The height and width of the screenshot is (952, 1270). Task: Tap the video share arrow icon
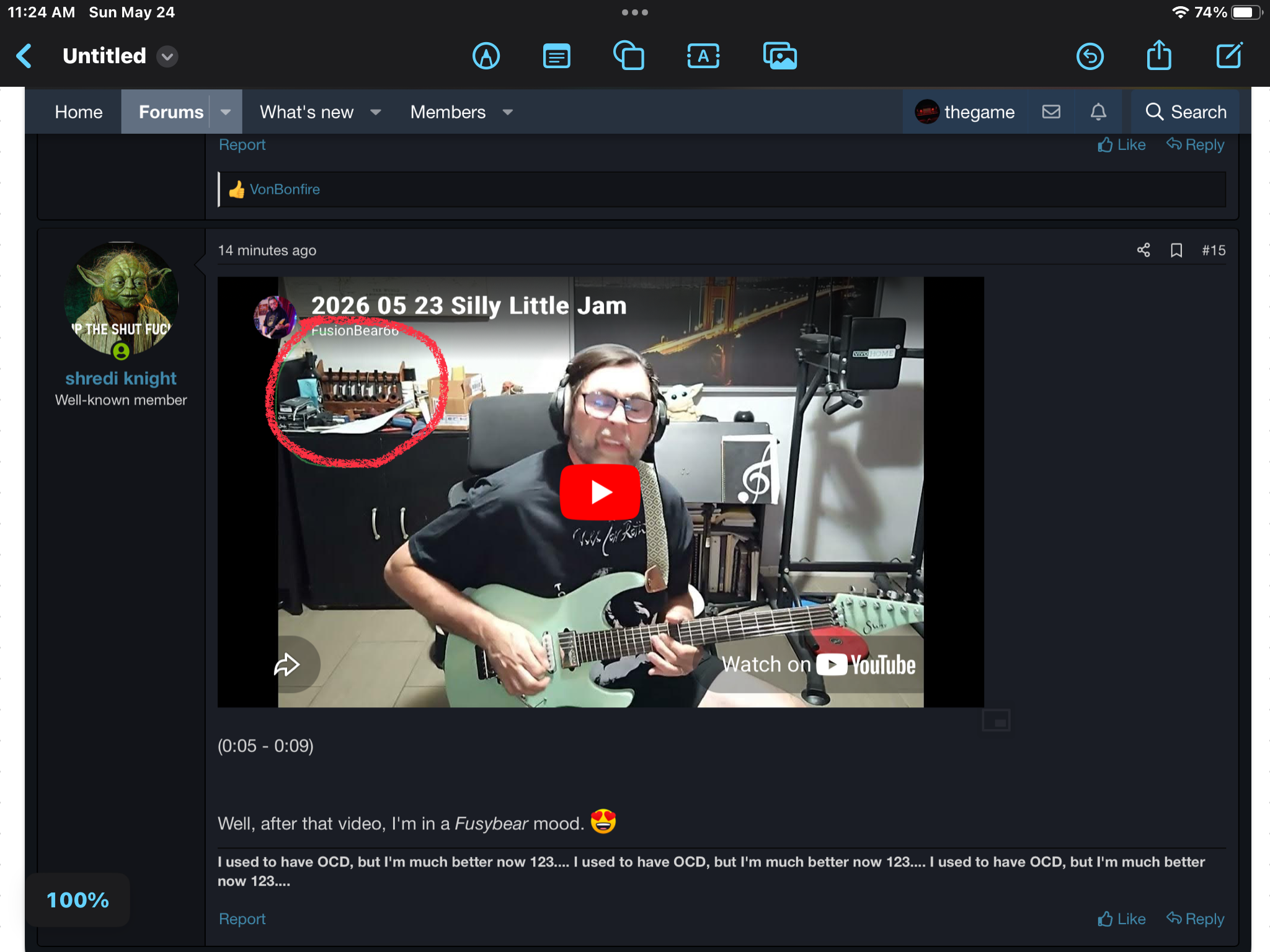[287, 664]
